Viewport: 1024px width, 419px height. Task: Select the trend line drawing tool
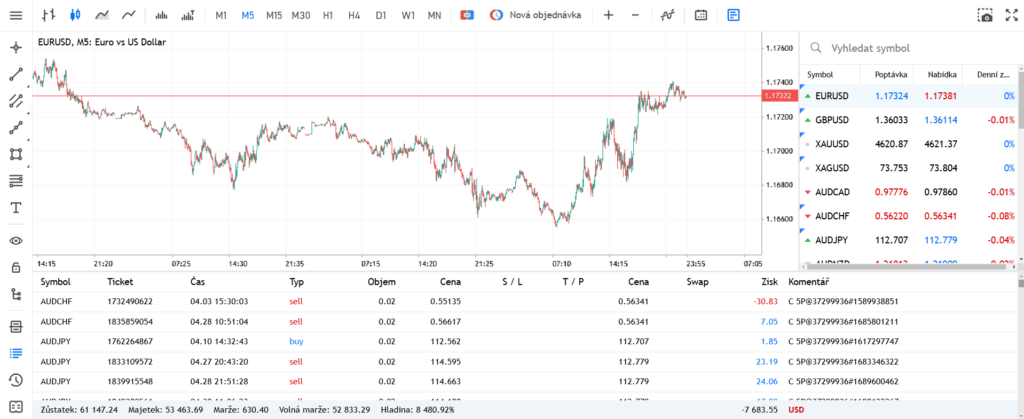[x=16, y=74]
